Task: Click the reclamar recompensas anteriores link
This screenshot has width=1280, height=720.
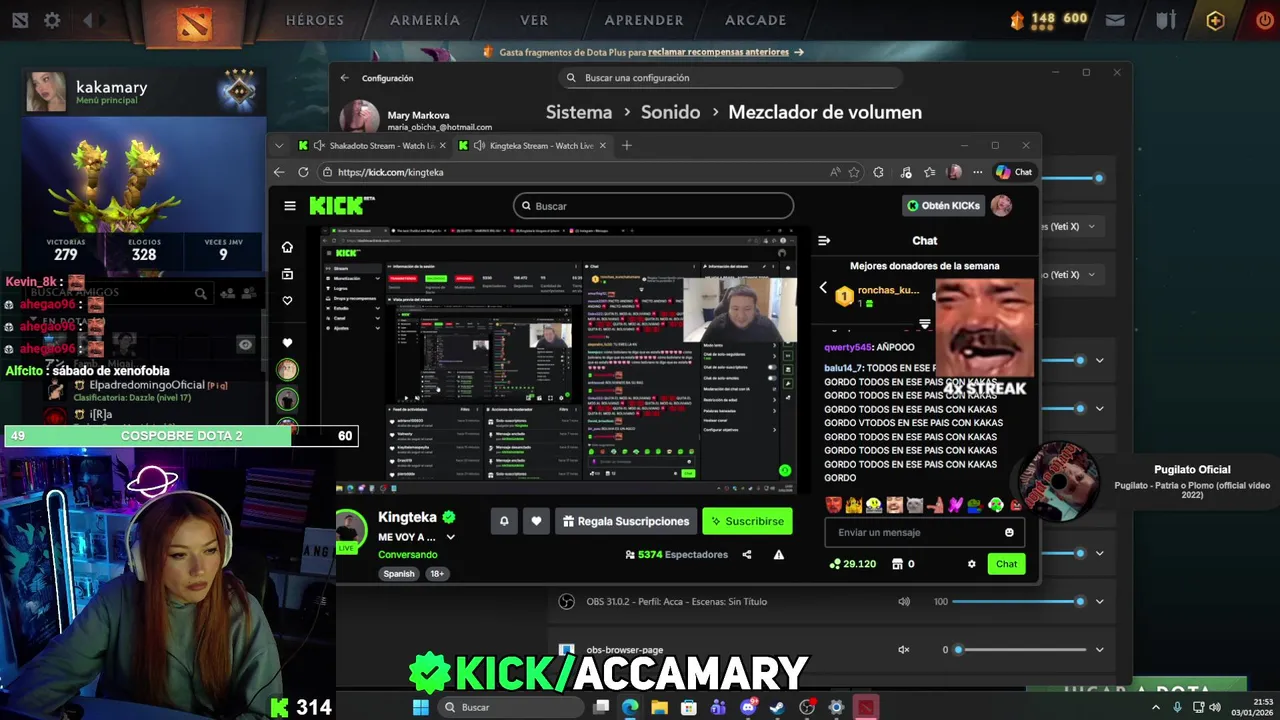Action: pos(718,52)
